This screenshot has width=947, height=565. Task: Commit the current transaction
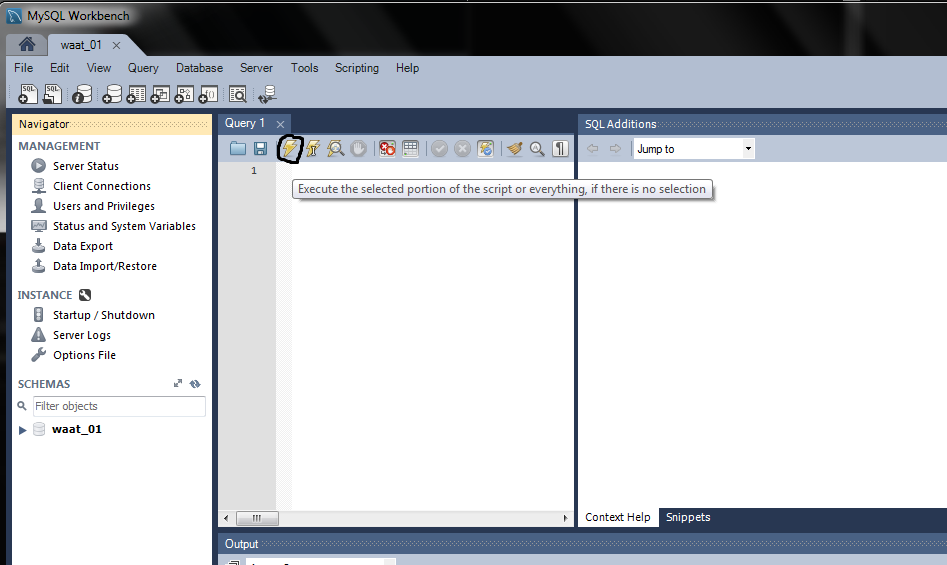439,148
